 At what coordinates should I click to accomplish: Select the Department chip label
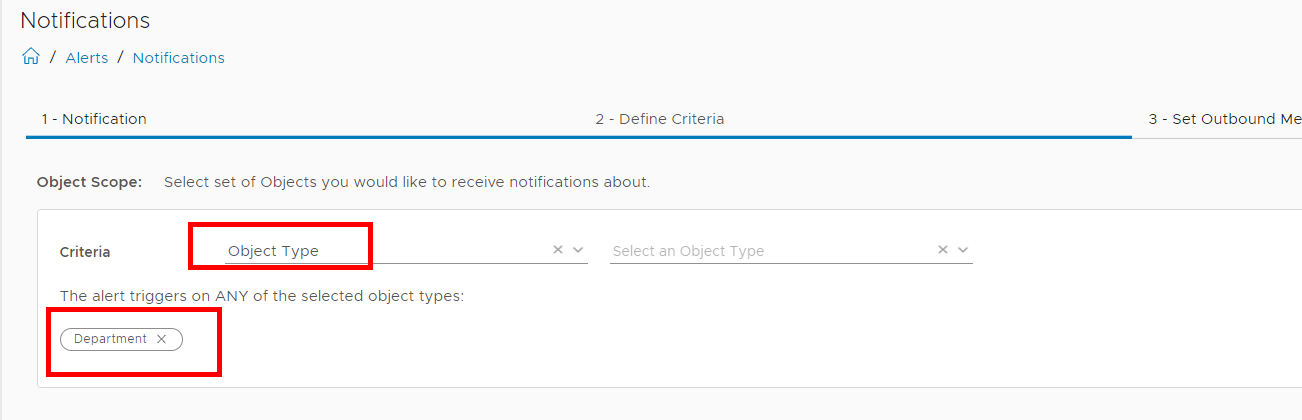[110, 339]
